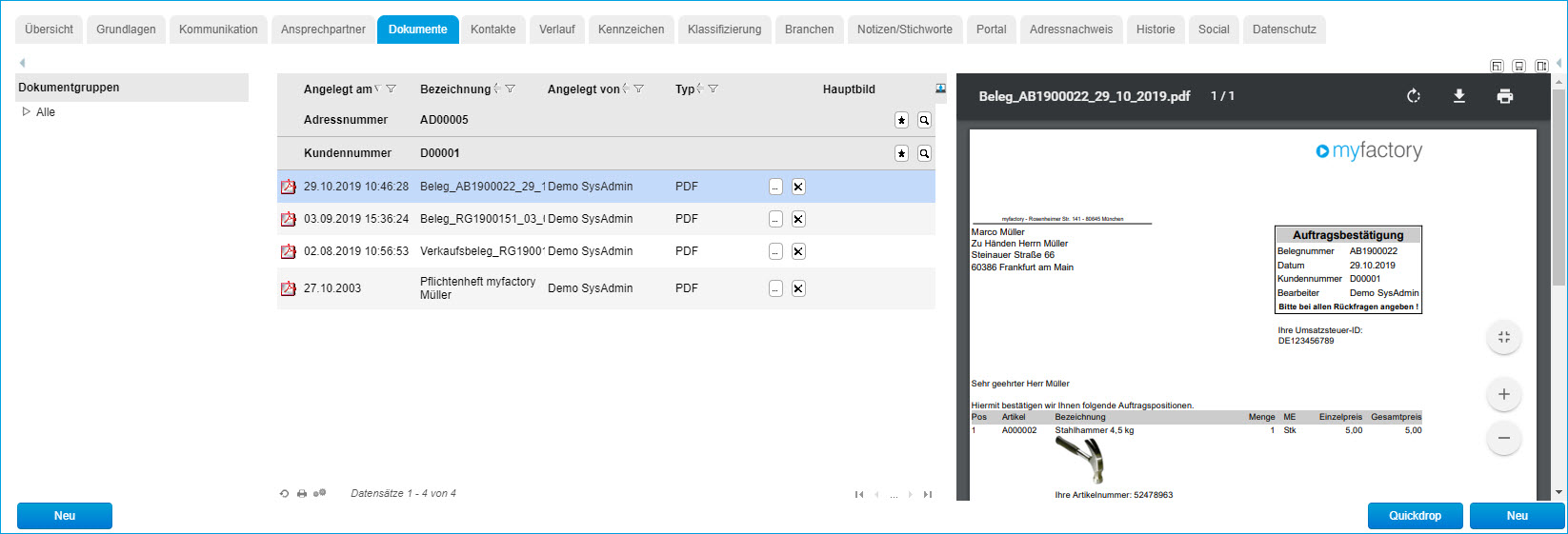This screenshot has height=534, width=1568.
Task: Switch to the Kontakte tab
Action: [x=493, y=30]
